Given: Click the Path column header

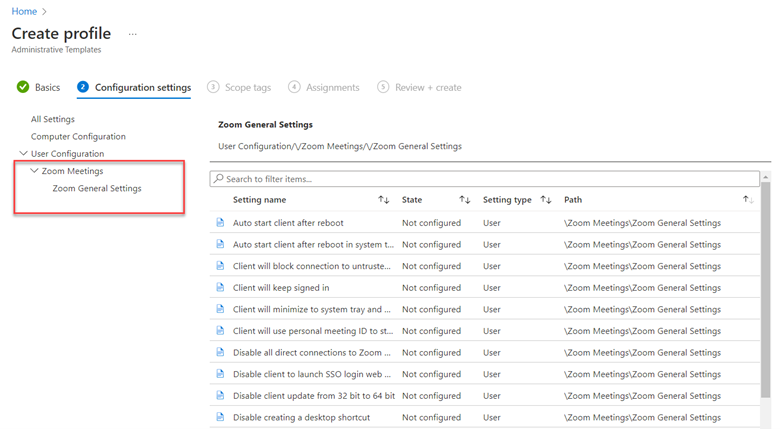Looking at the screenshot, I should [x=573, y=200].
